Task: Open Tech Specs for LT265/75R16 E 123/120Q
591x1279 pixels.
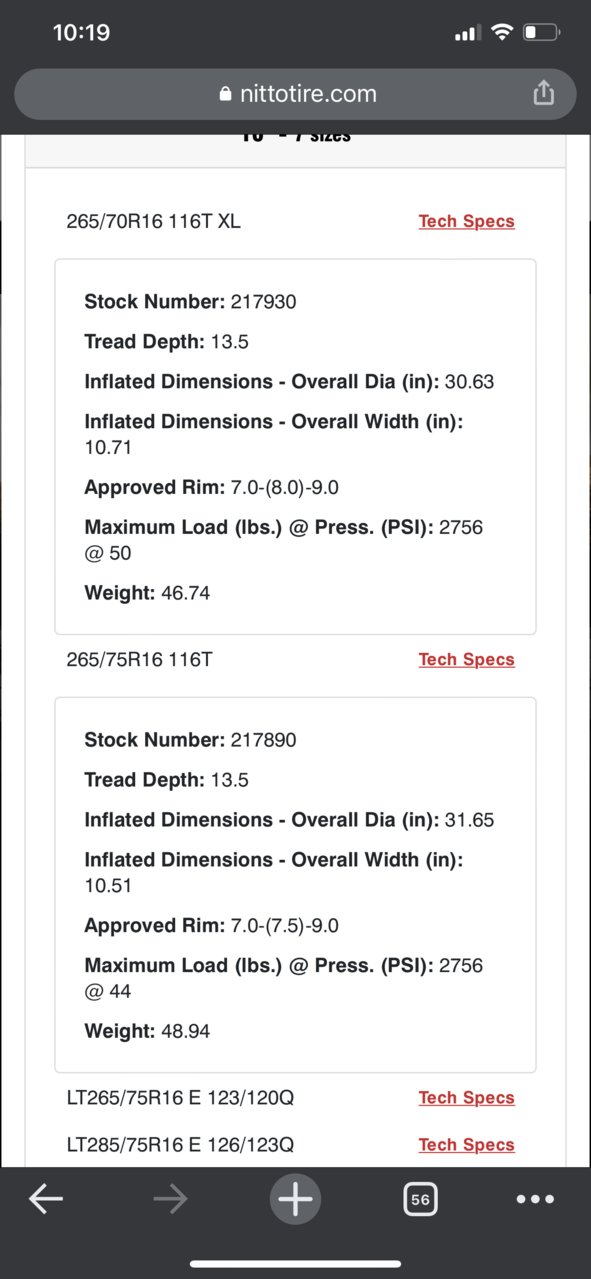Action: tap(466, 1097)
